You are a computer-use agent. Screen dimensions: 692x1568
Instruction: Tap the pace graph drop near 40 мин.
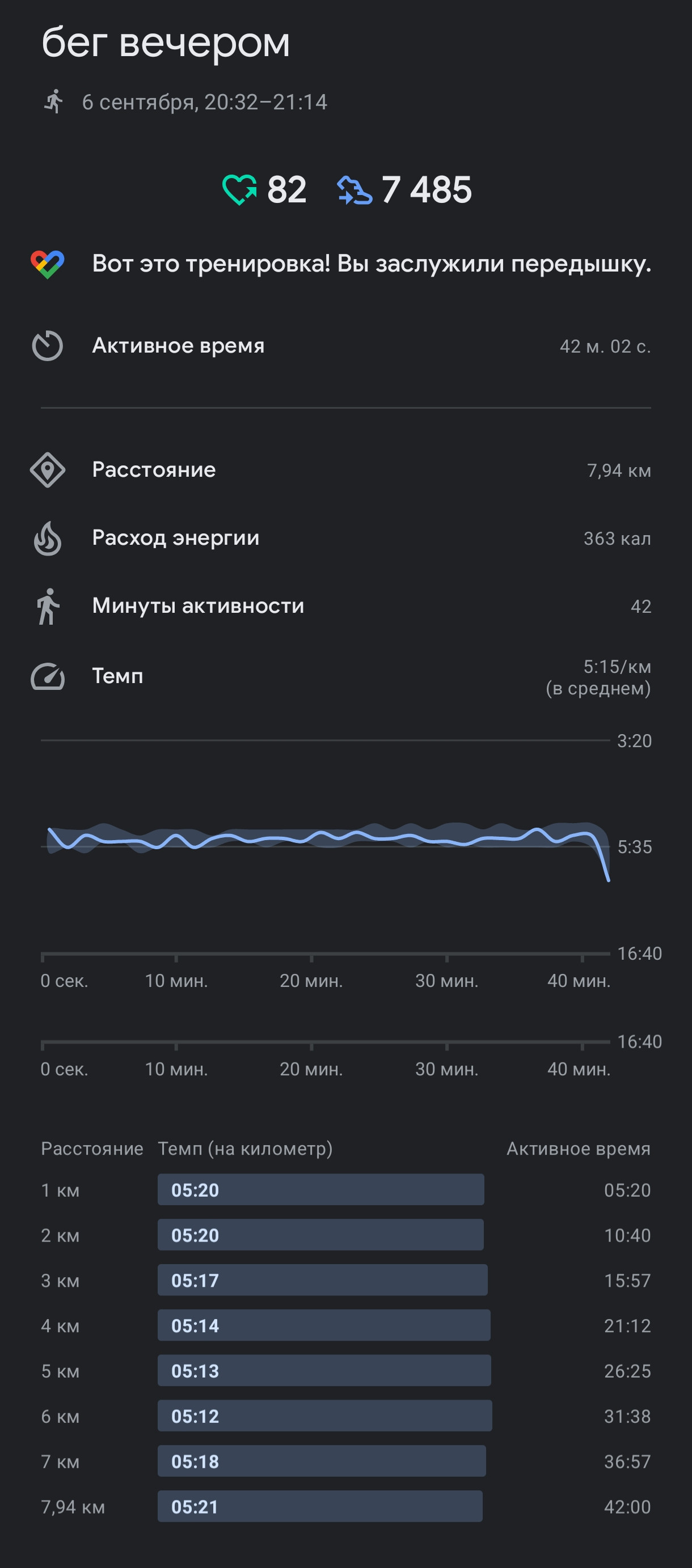point(603,858)
